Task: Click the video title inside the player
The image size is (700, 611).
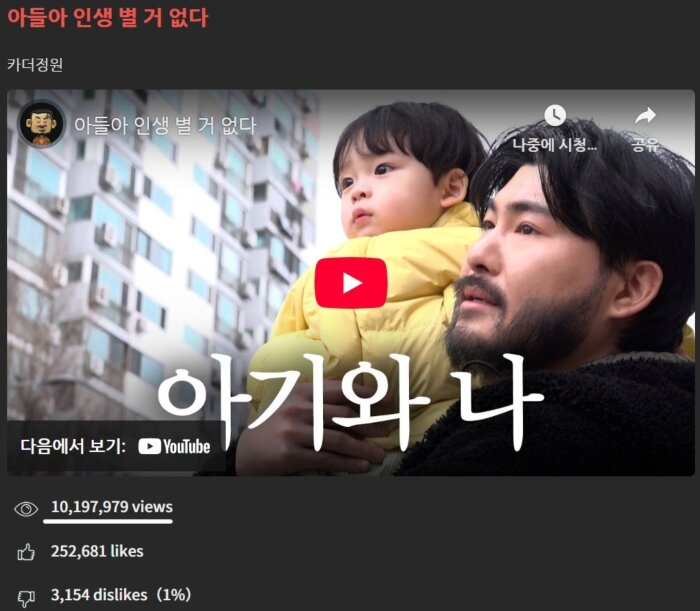Action: (x=165, y=125)
